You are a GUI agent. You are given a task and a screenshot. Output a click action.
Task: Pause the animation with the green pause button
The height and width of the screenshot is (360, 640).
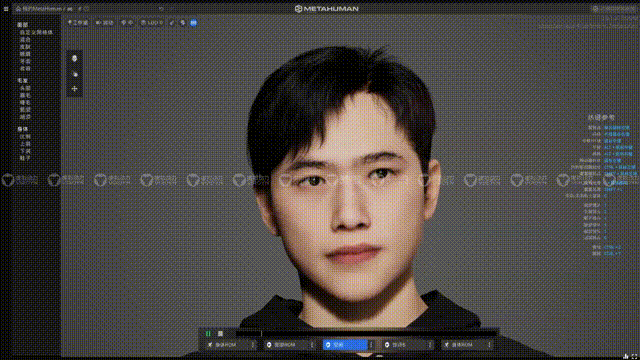208,333
